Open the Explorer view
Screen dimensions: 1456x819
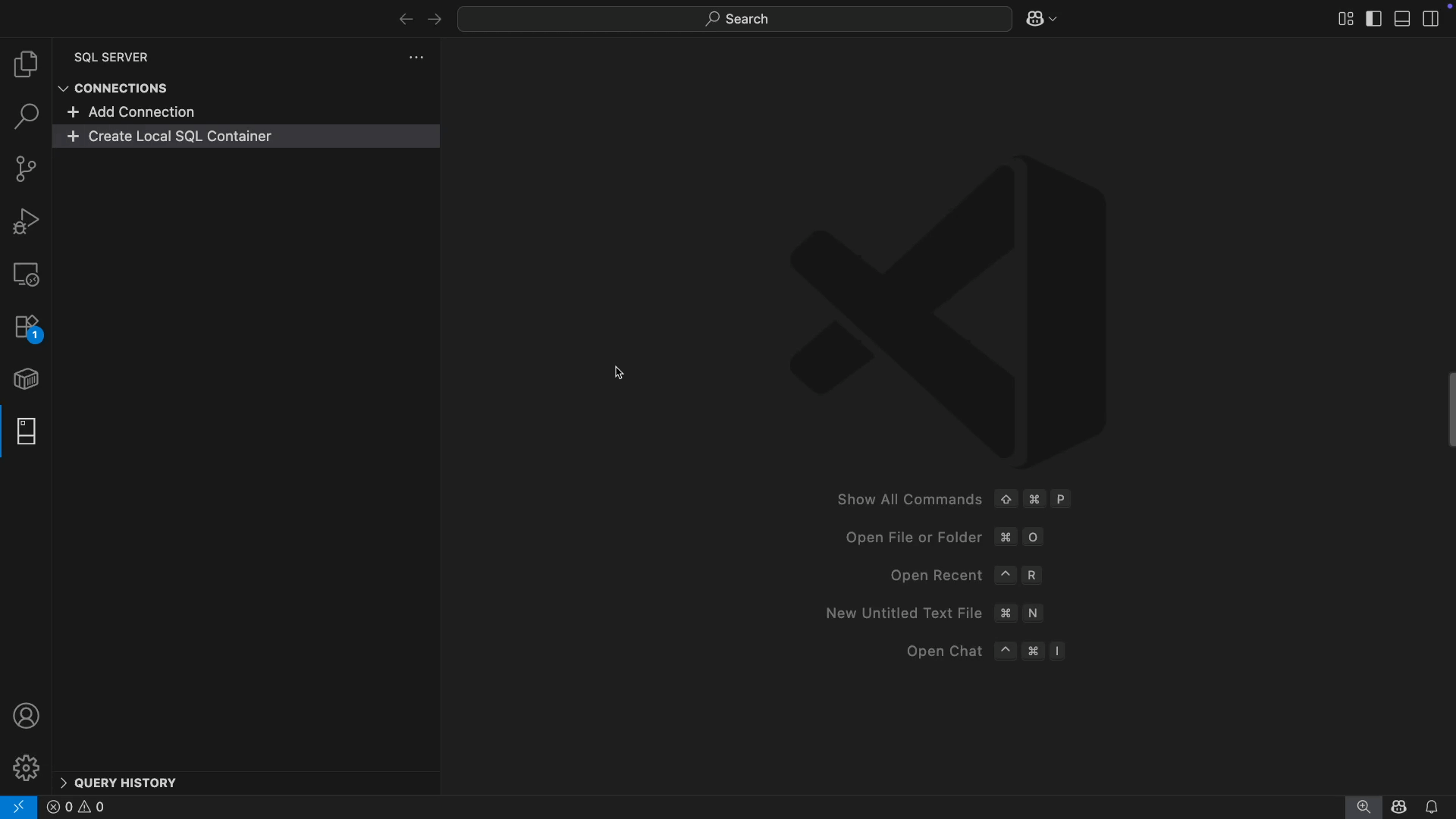coord(26,64)
